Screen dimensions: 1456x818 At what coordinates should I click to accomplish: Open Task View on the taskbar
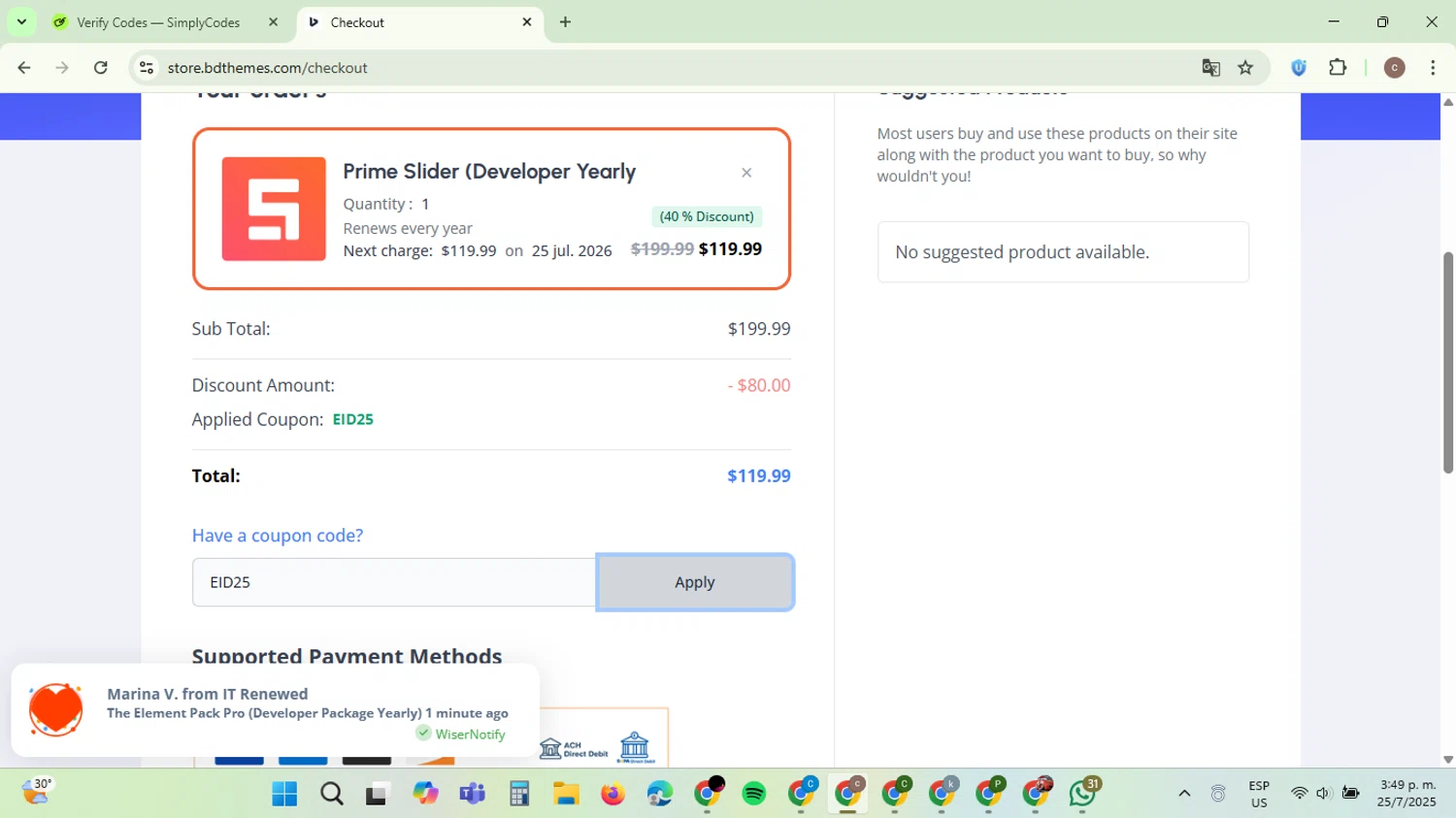[378, 795]
